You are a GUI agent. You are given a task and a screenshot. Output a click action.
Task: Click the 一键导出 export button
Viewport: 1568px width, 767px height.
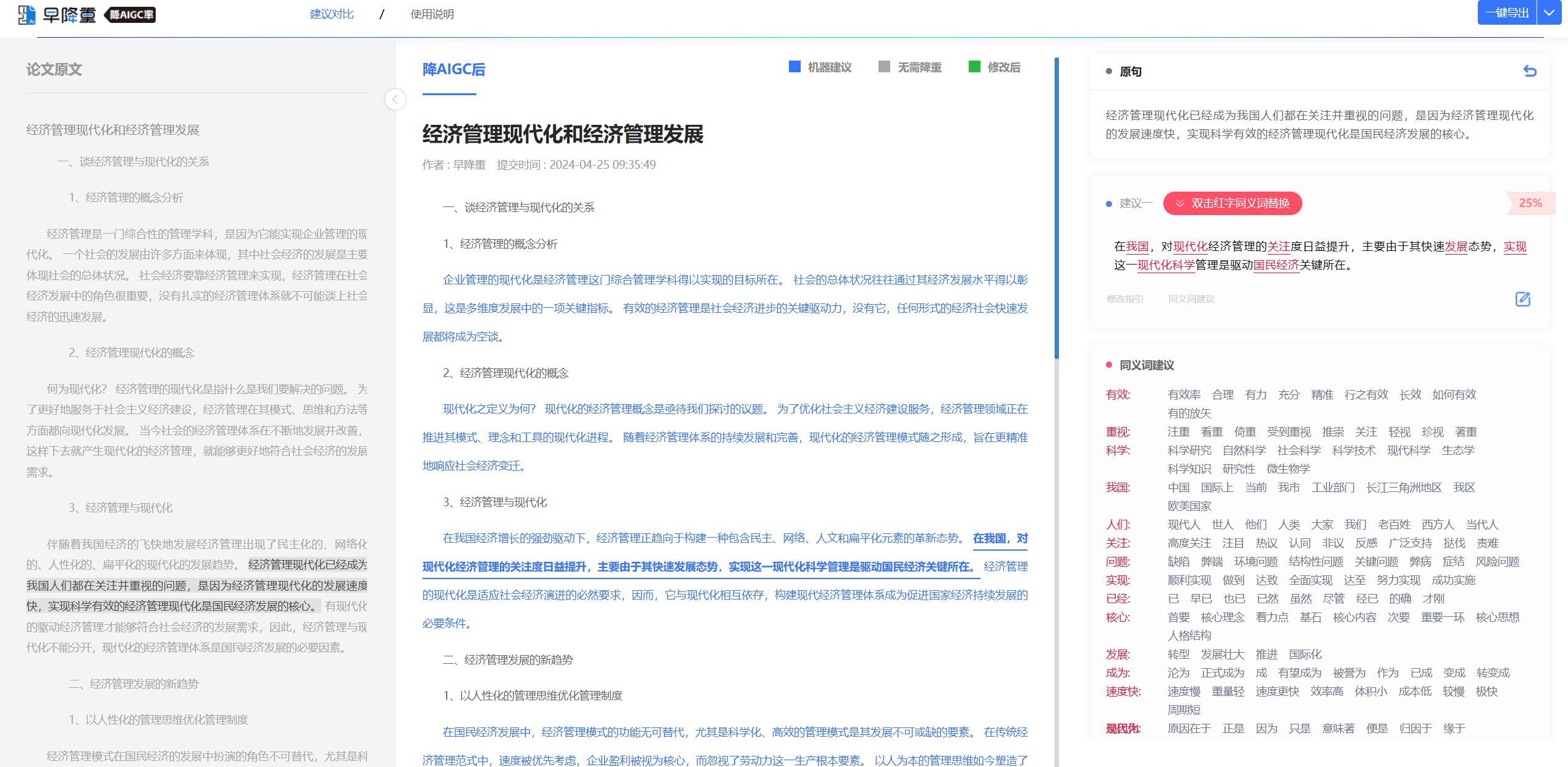pyautogui.click(x=1506, y=12)
